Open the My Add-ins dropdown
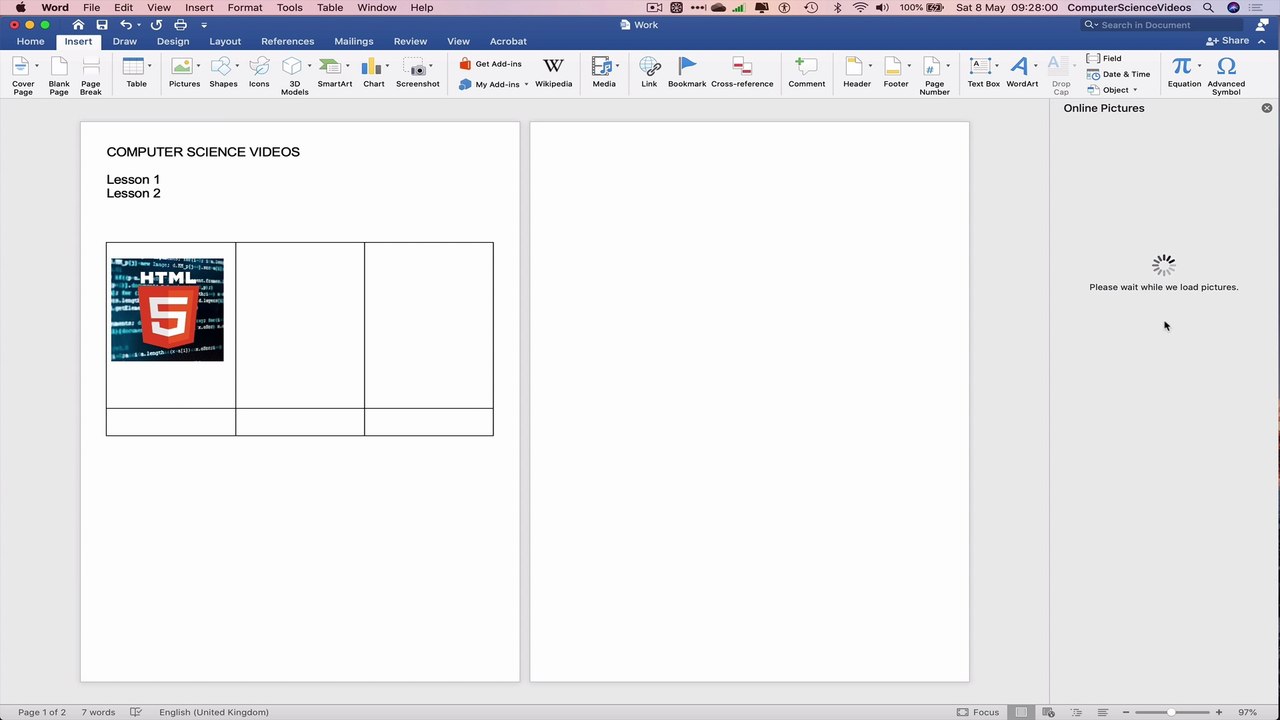The height and width of the screenshot is (720, 1280). tap(526, 84)
